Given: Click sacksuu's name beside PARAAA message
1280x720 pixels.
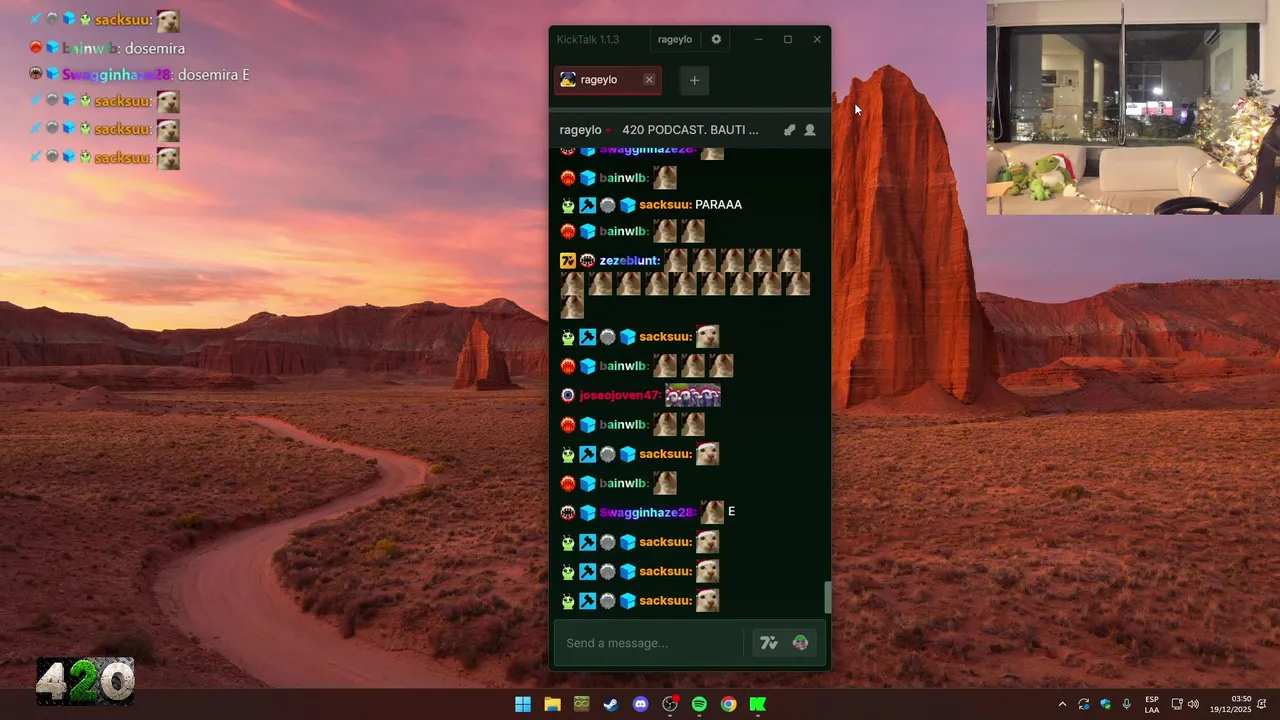Looking at the screenshot, I should (665, 205).
